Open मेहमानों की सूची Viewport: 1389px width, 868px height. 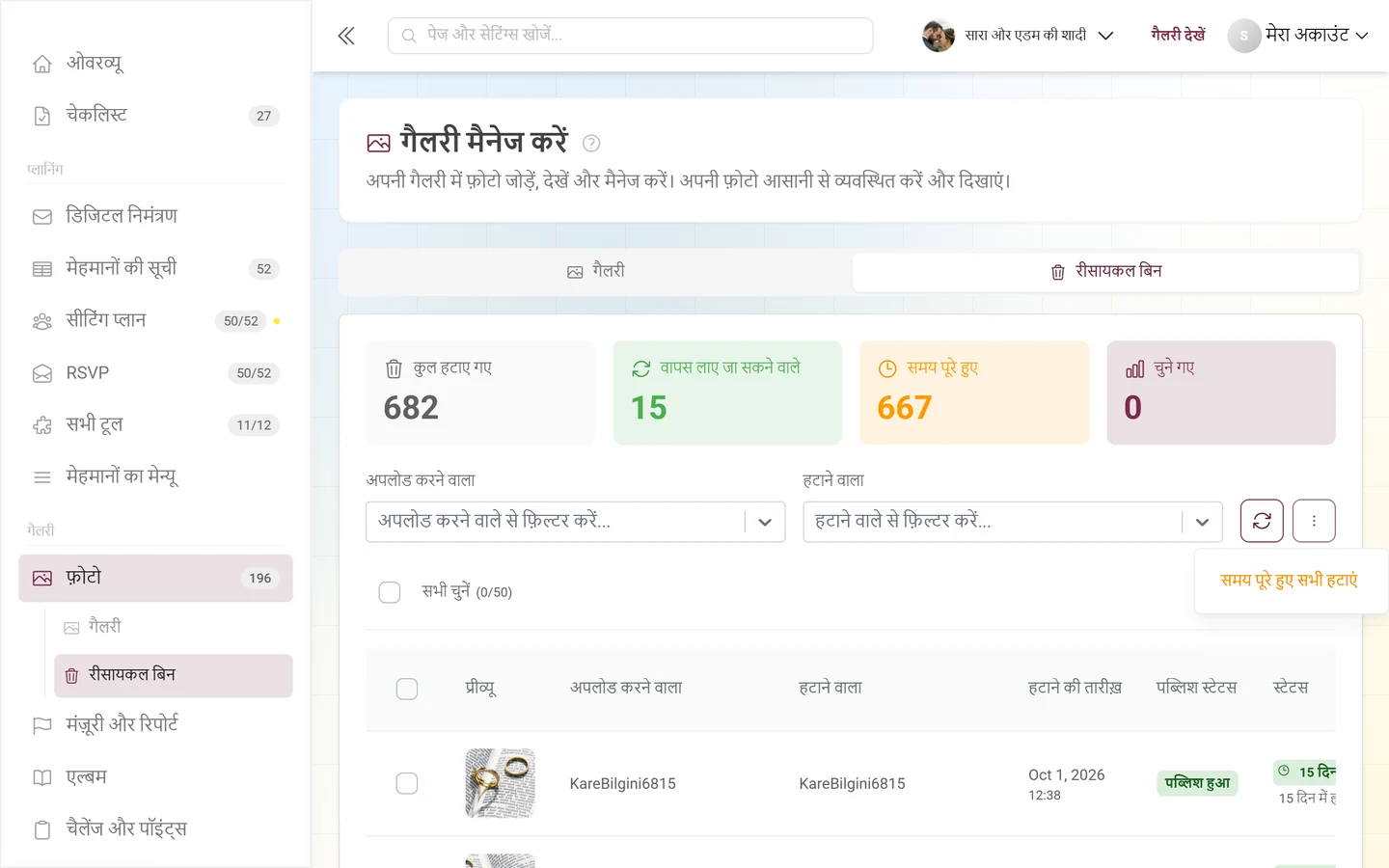(x=155, y=268)
